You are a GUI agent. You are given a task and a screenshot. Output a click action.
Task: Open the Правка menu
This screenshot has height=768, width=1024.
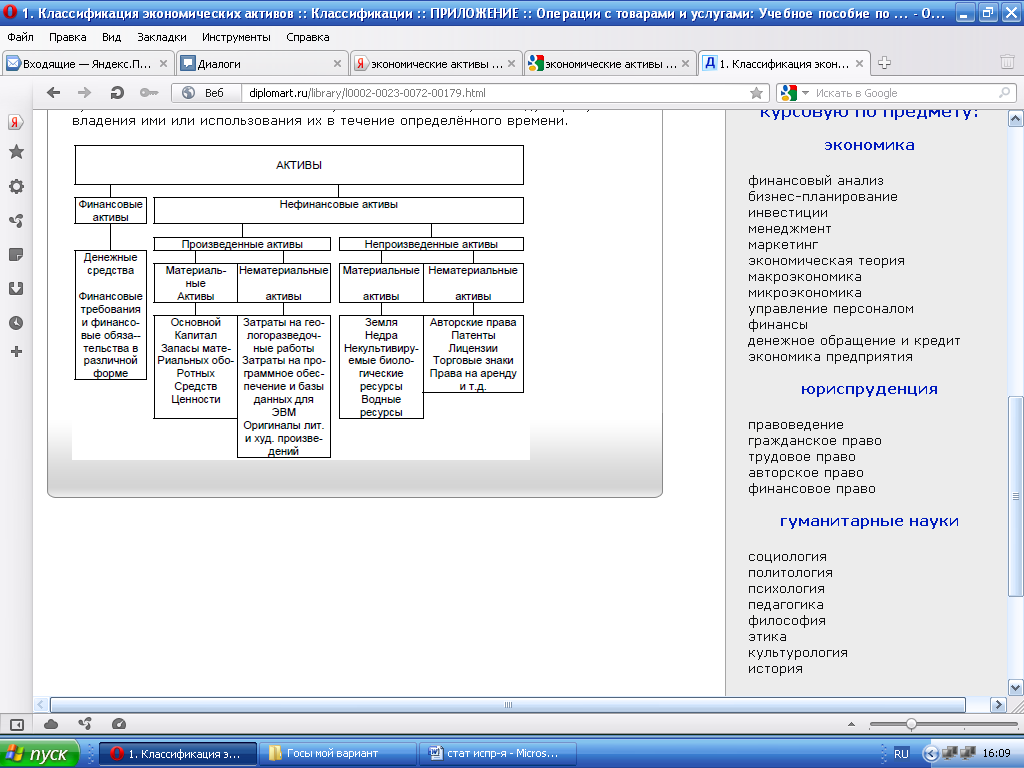(x=67, y=37)
